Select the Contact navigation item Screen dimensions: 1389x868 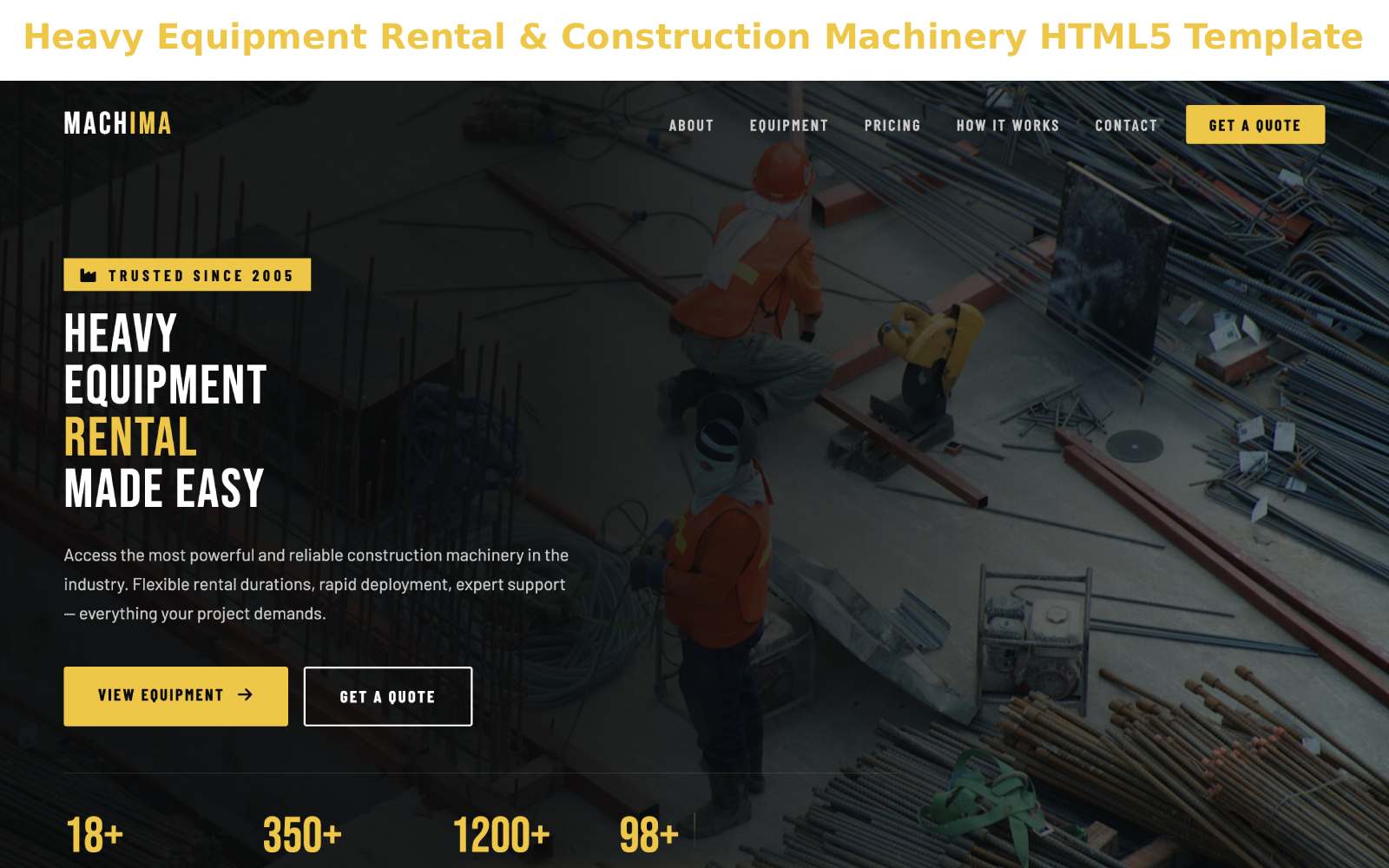1126,125
